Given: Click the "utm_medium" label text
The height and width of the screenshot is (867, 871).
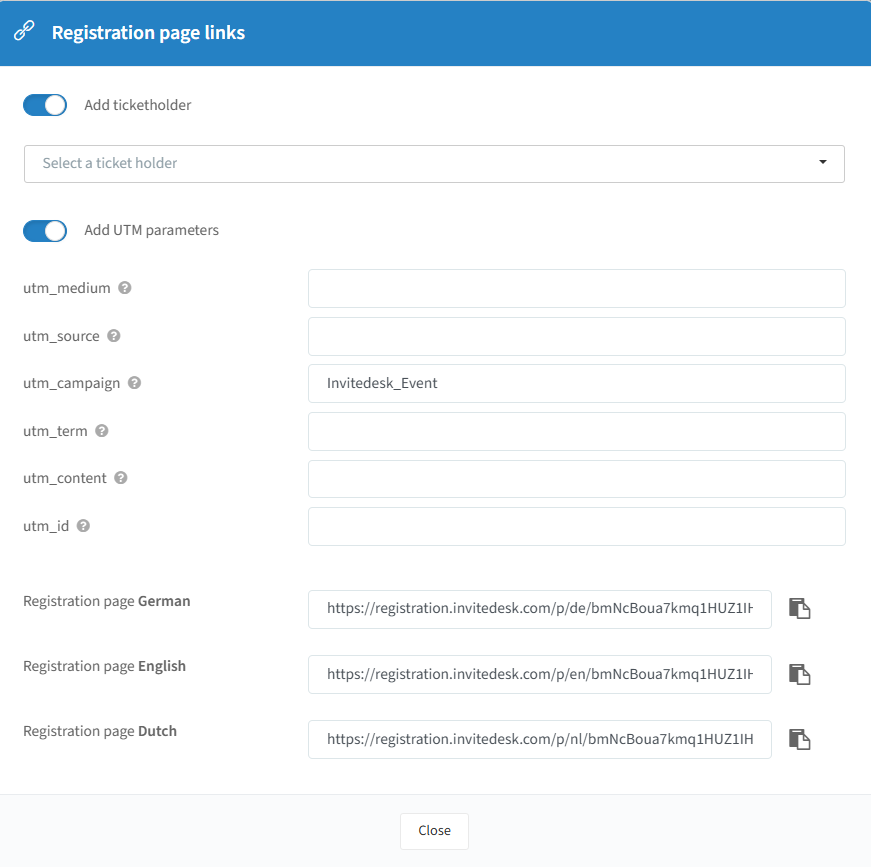Looking at the screenshot, I should coord(67,288).
